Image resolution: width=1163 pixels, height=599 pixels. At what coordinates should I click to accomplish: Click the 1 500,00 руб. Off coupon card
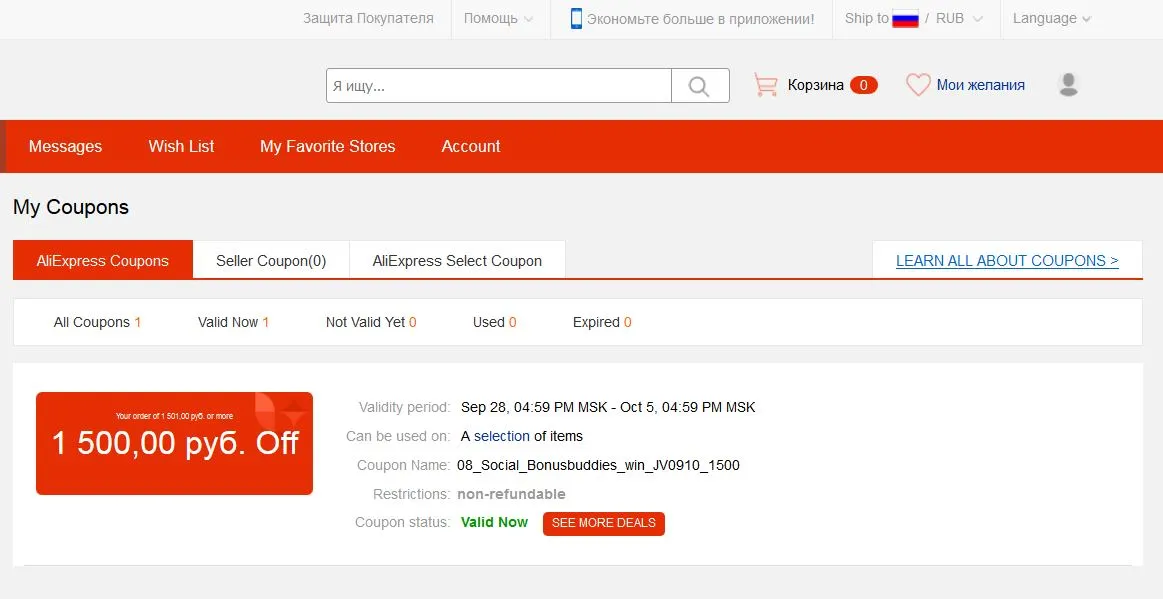coord(174,443)
